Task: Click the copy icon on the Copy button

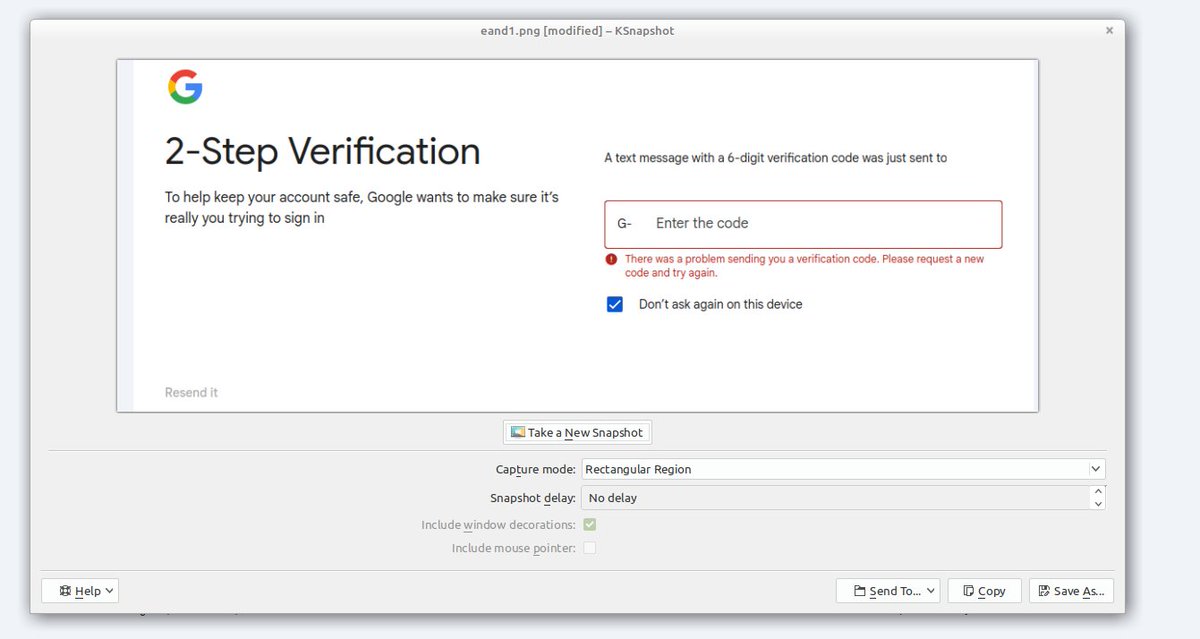Action: pos(968,591)
